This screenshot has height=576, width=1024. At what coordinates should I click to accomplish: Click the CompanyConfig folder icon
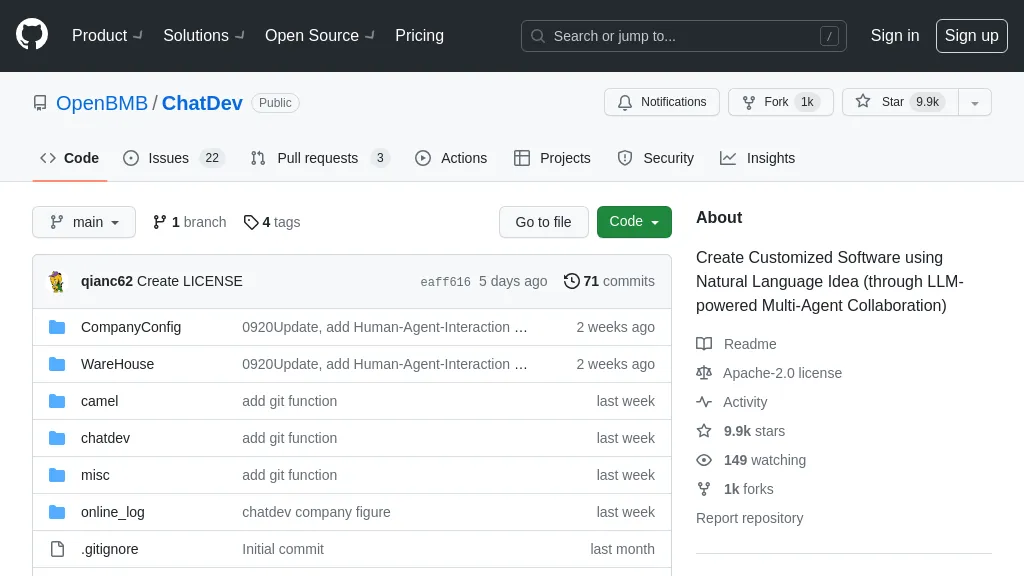(x=57, y=327)
